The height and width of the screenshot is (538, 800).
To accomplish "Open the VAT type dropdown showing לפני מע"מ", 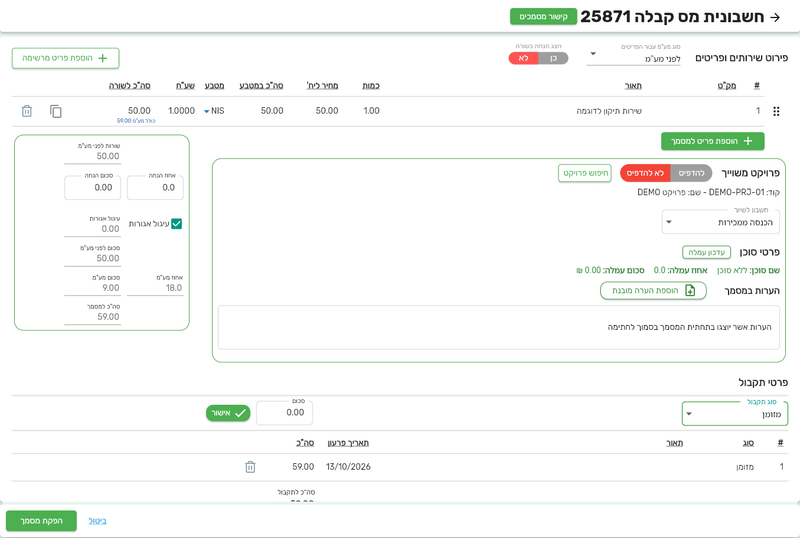I will pos(634,55).
